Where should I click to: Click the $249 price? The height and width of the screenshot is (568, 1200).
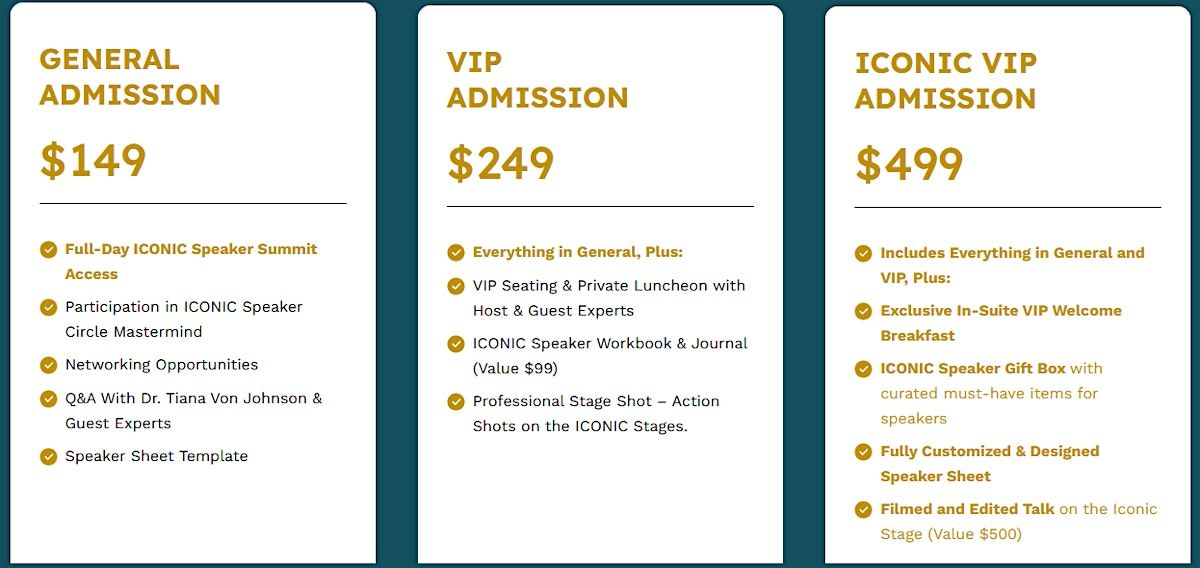[x=500, y=163]
